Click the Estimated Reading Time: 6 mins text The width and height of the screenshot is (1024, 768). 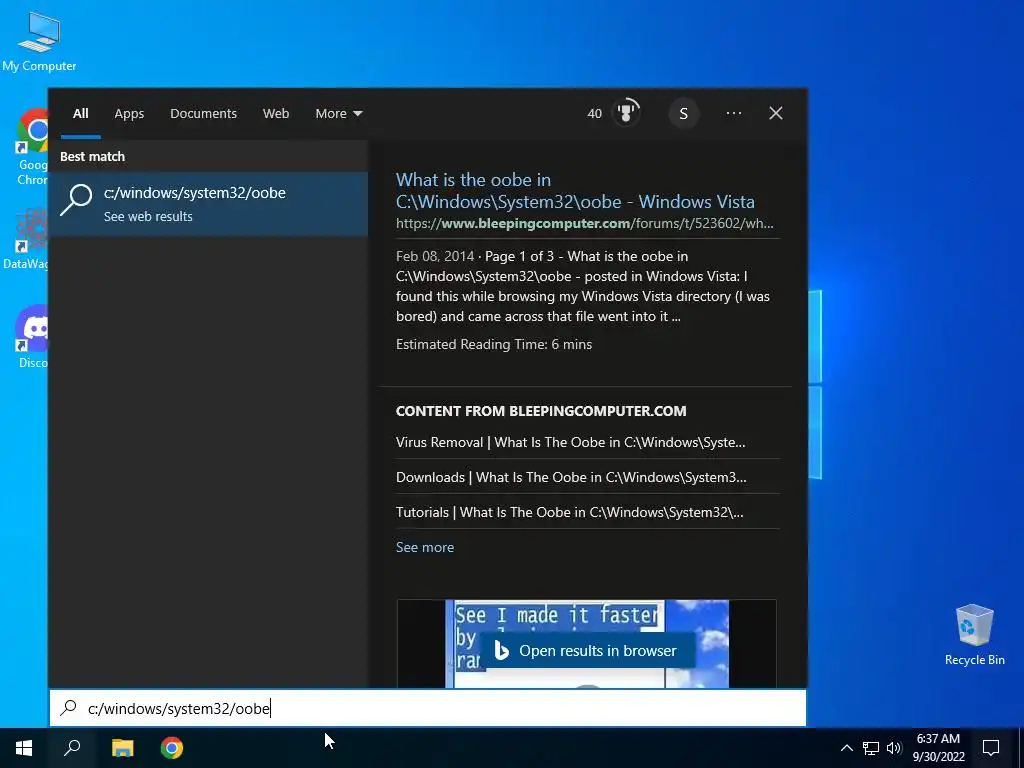tap(494, 344)
